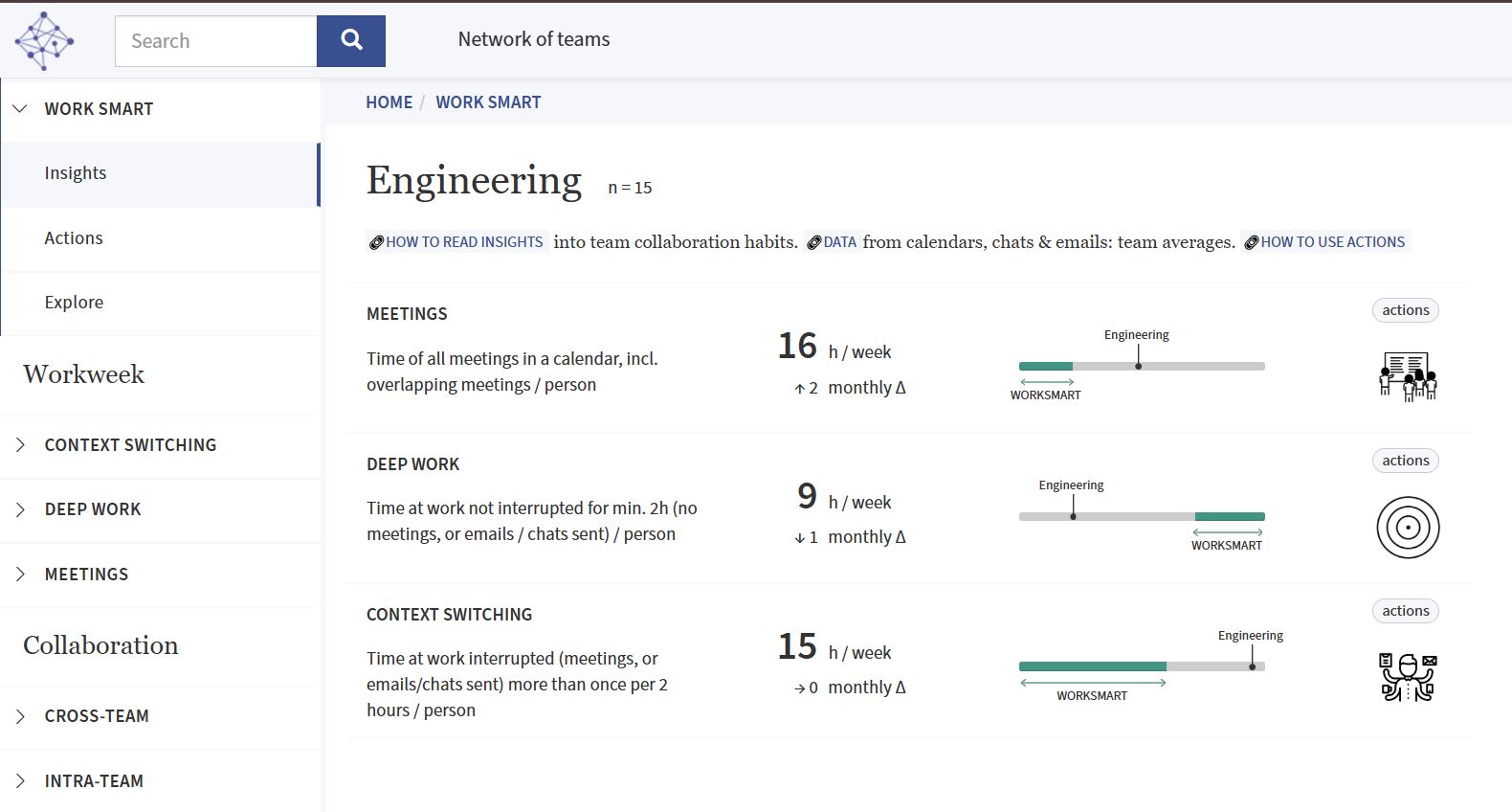Expand Context Switching in sidebar
The width and height of the screenshot is (1512, 812).
click(x=20, y=445)
